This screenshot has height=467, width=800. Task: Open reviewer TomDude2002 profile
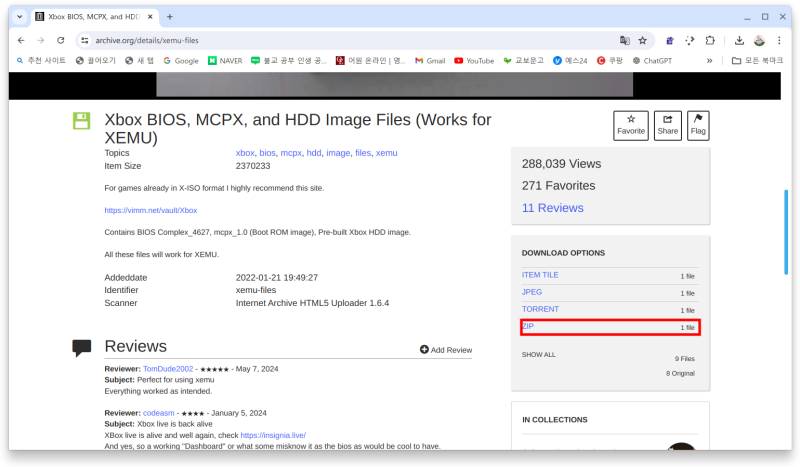point(168,368)
